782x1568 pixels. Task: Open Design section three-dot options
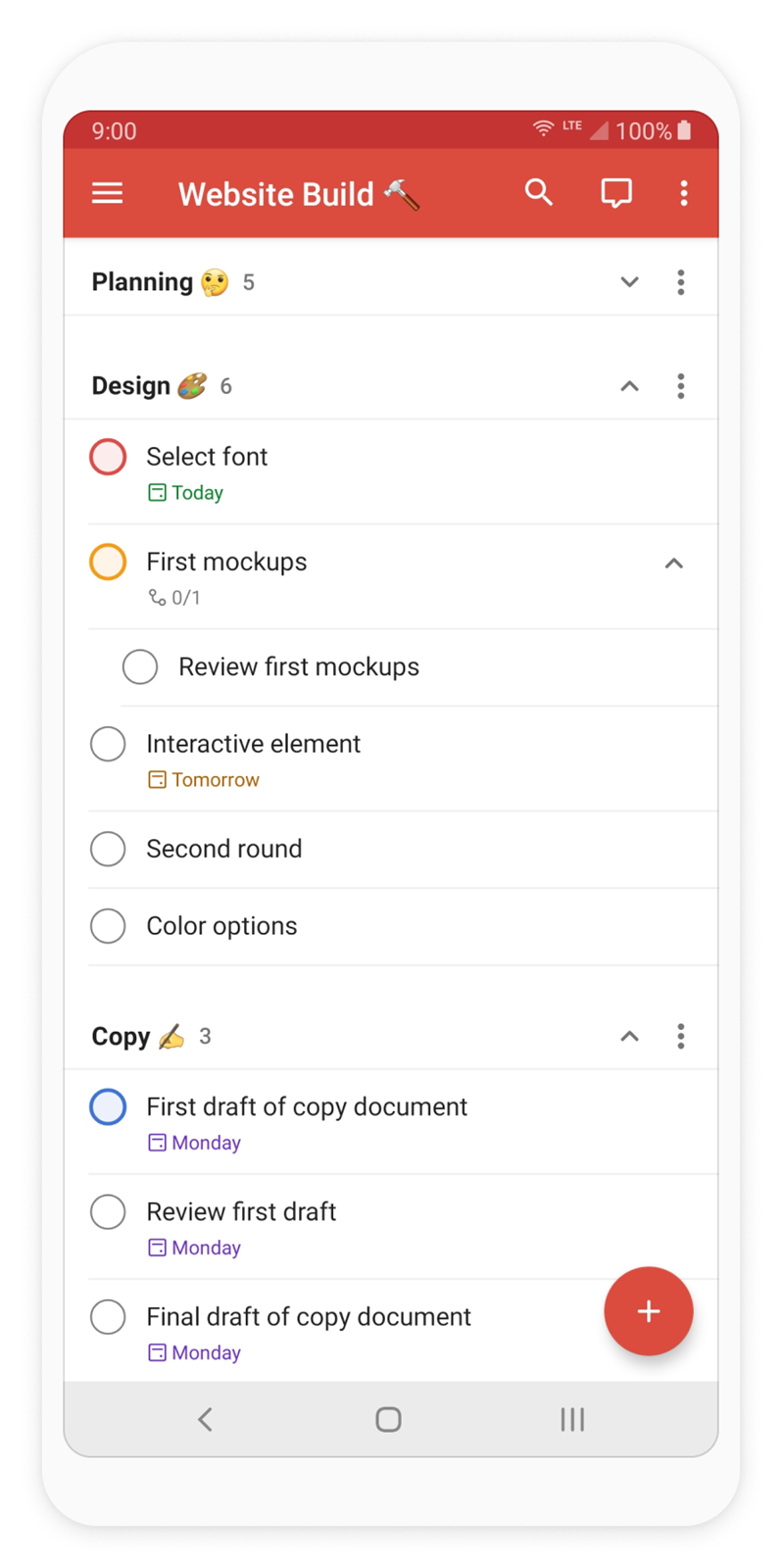(x=681, y=386)
